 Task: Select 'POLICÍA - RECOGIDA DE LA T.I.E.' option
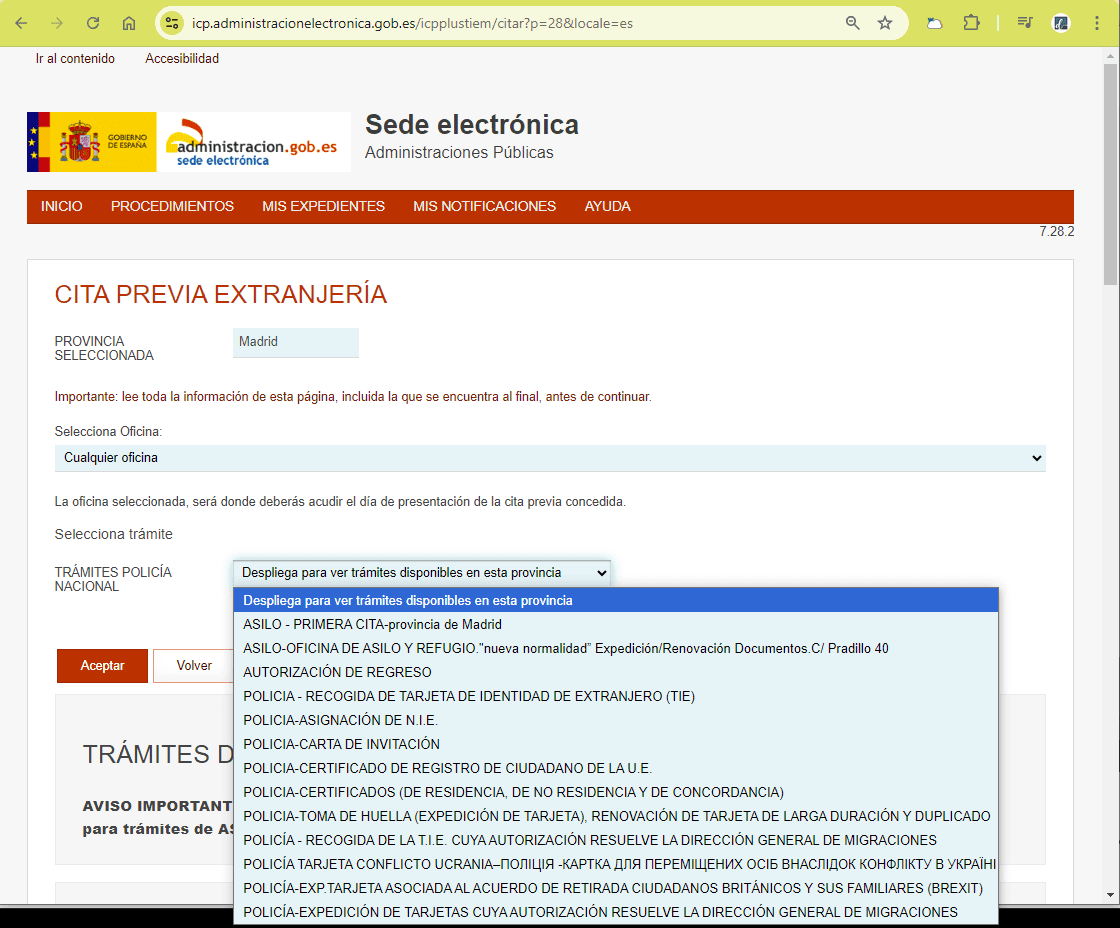click(x=616, y=840)
